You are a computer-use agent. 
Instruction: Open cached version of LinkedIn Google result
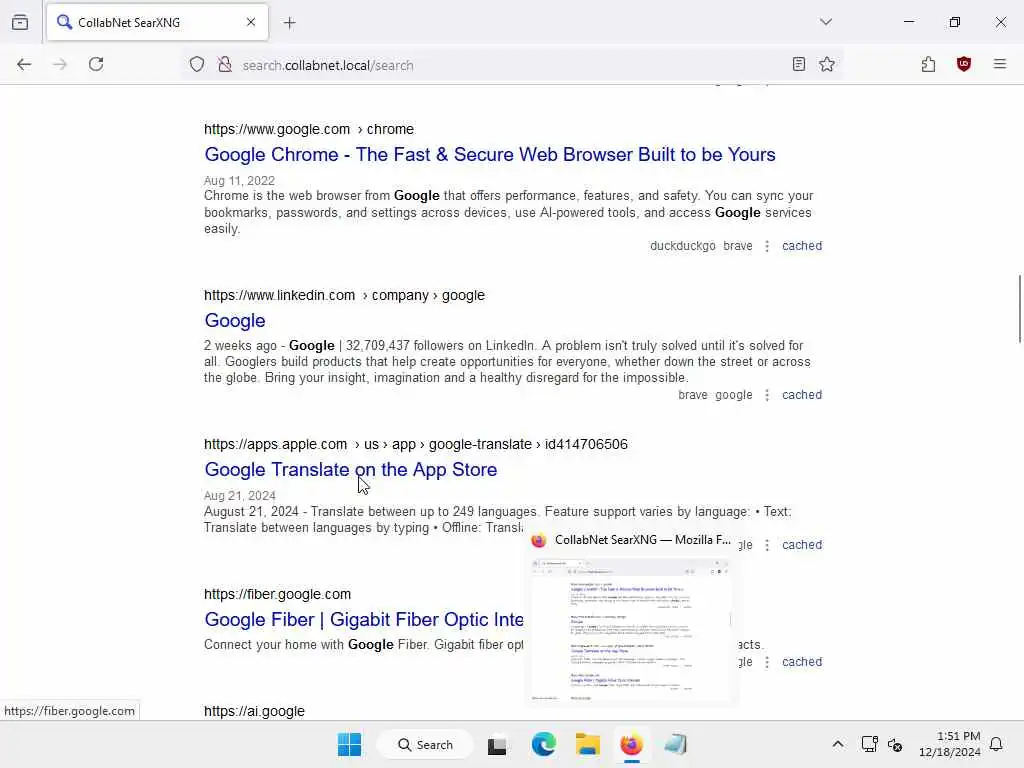point(802,395)
